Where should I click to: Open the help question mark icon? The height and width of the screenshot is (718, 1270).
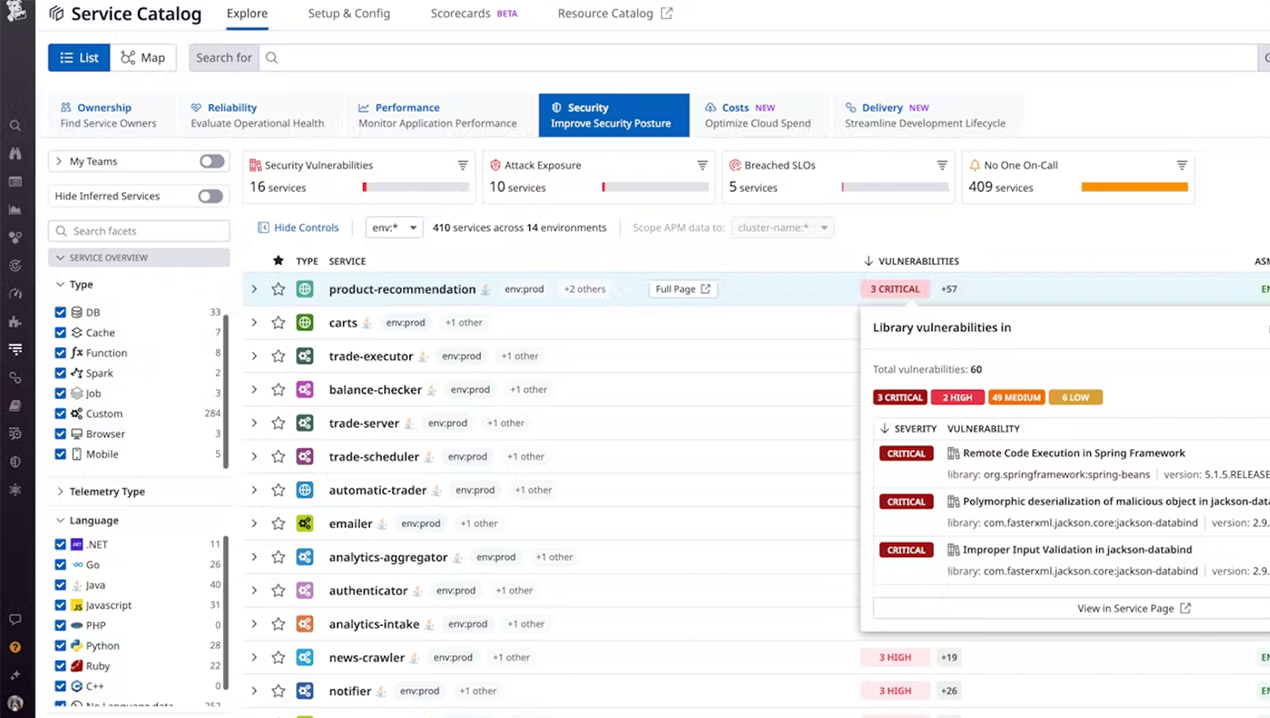[x=15, y=647]
